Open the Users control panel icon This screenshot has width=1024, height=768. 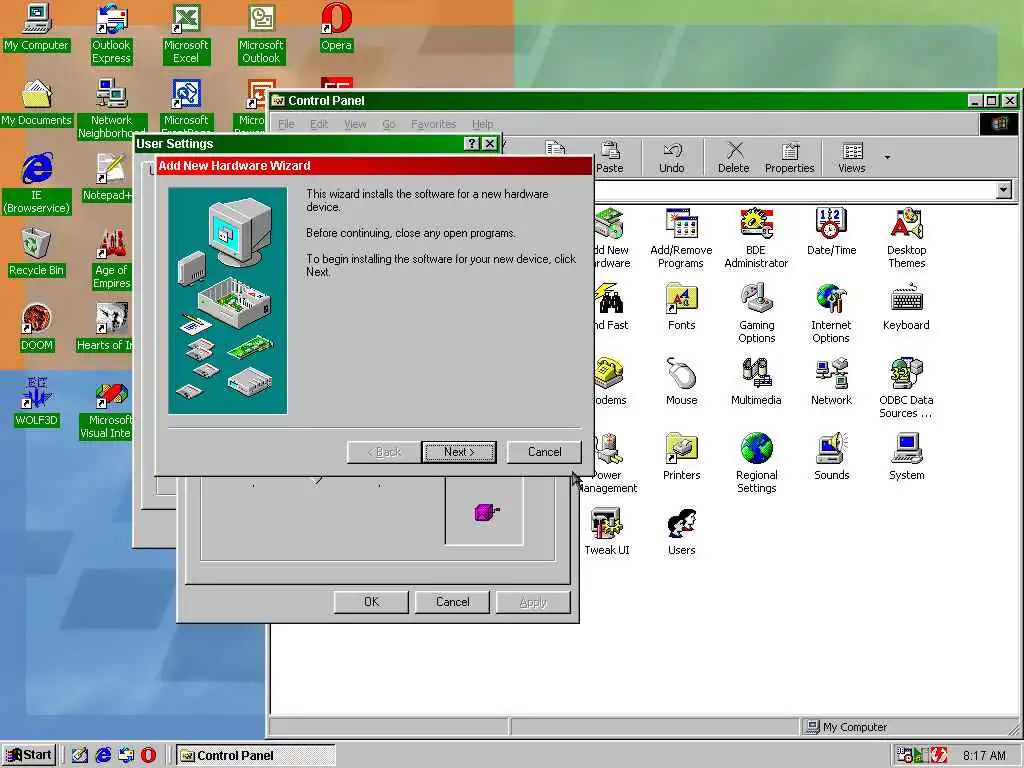tap(681, 532)
